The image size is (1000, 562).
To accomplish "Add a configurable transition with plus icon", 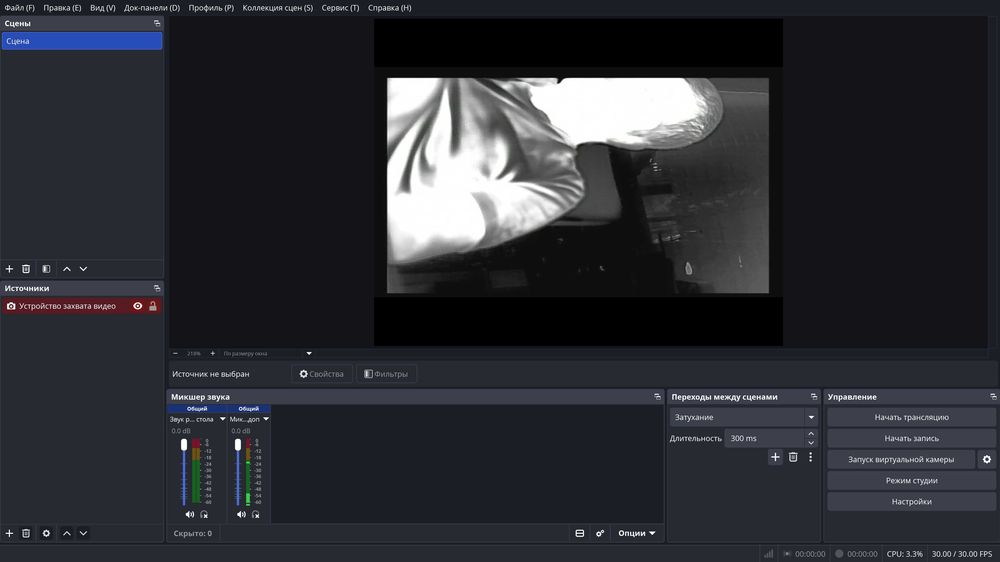I will 775,457.
